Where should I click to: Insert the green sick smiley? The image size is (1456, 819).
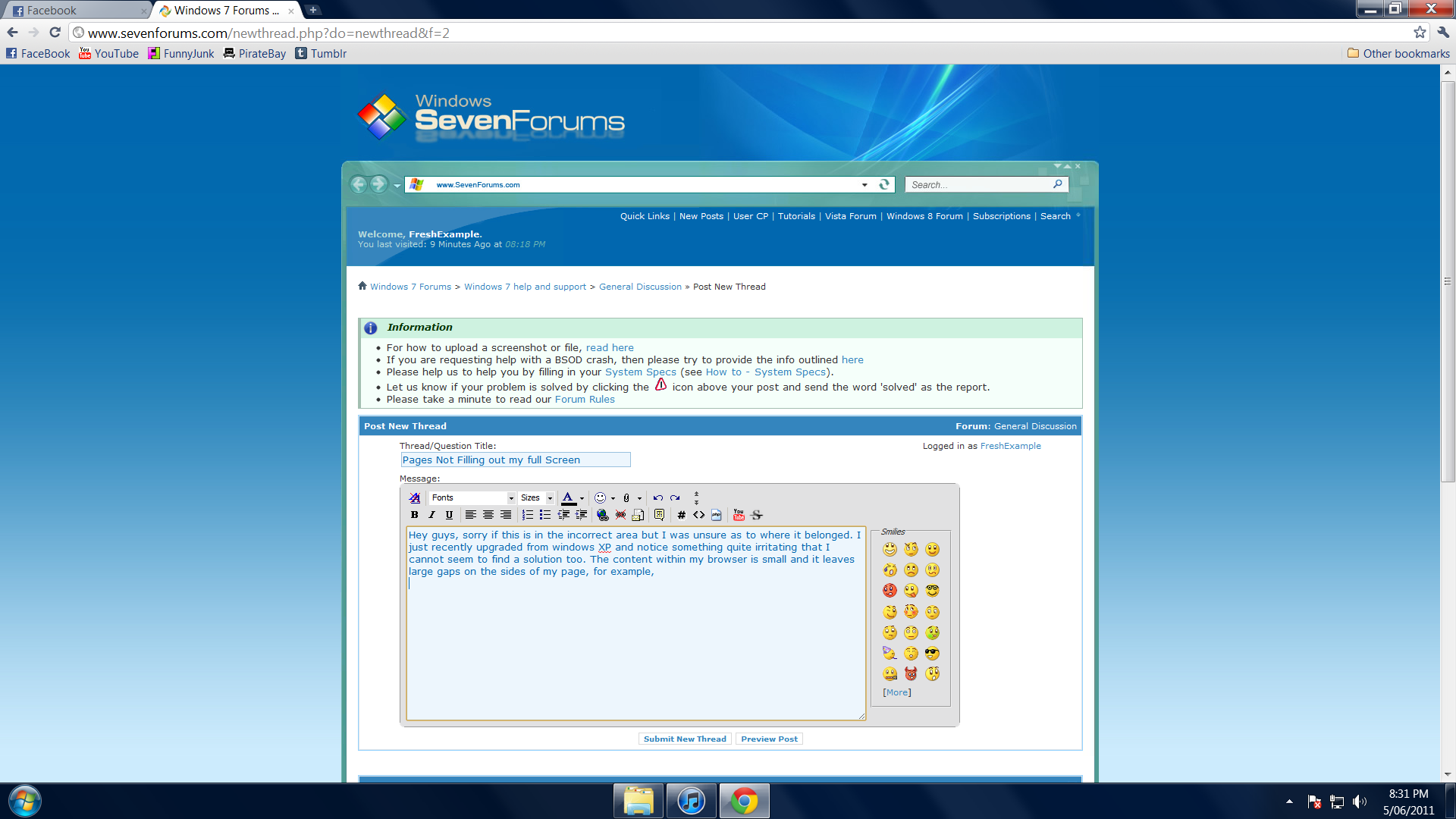click(932, 632)
